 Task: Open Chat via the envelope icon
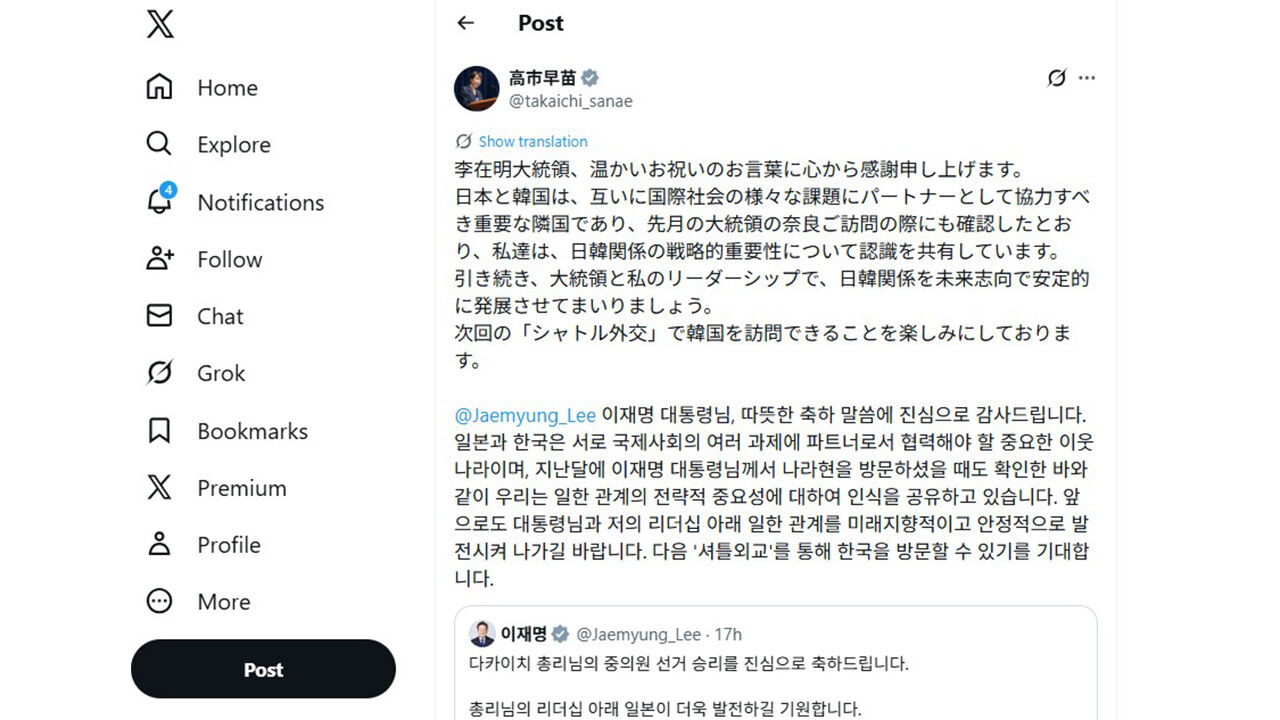pos(159,316)
